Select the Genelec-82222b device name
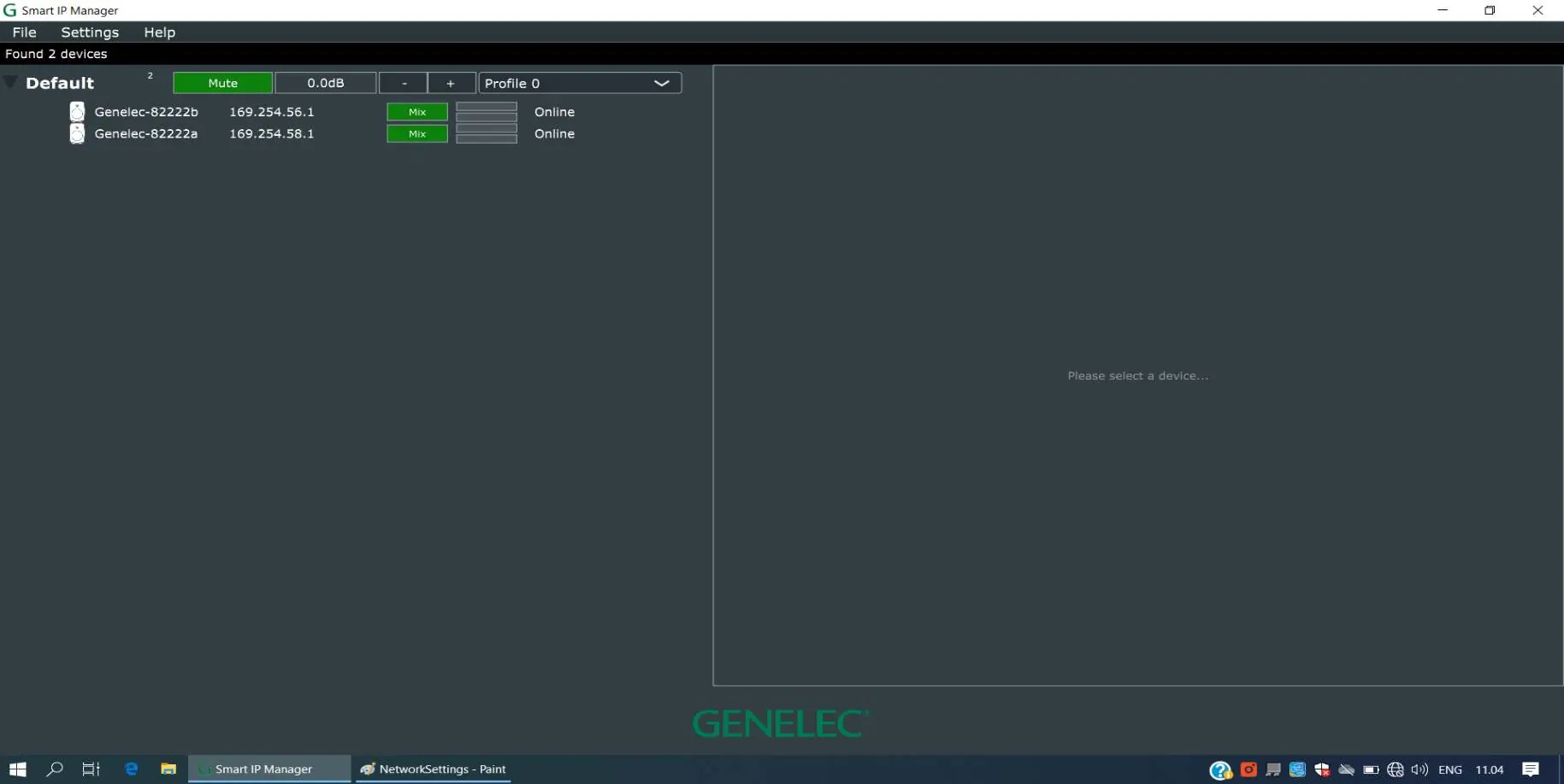Viewport: 1564px width, 784px height. click(x=146, y=112)
